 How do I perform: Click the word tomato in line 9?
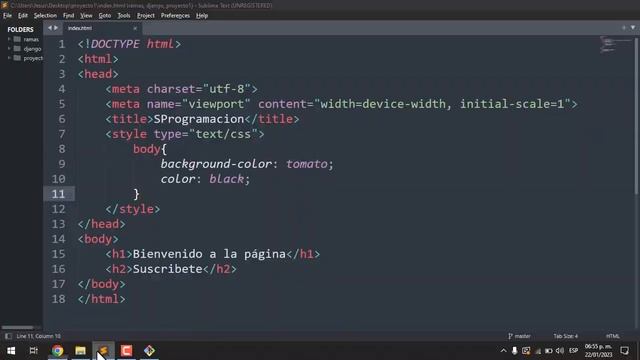coord(307,164)
